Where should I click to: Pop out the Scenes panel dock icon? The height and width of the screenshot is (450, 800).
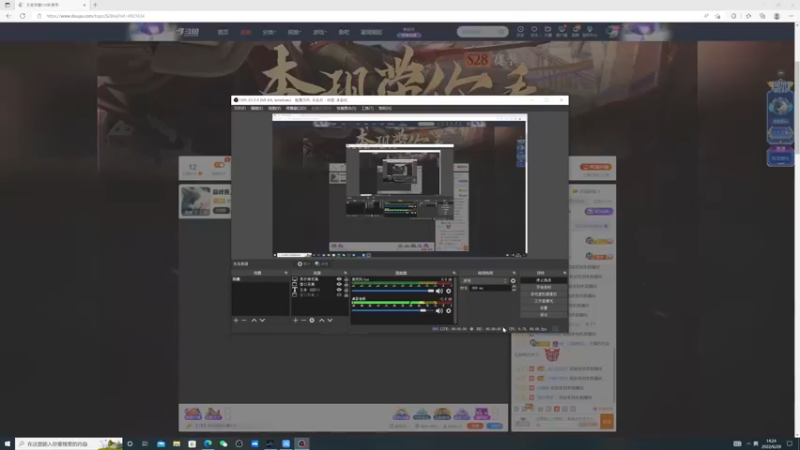286,273
